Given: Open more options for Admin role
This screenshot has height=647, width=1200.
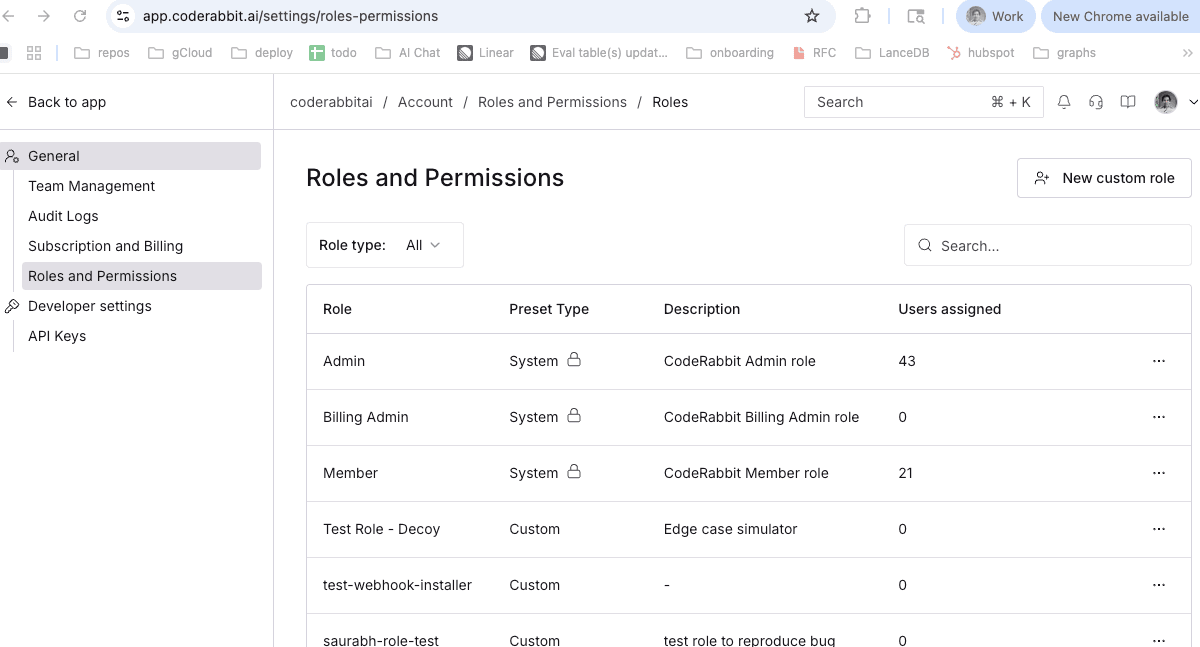Looking at the screenshot, I should 1159,361.
